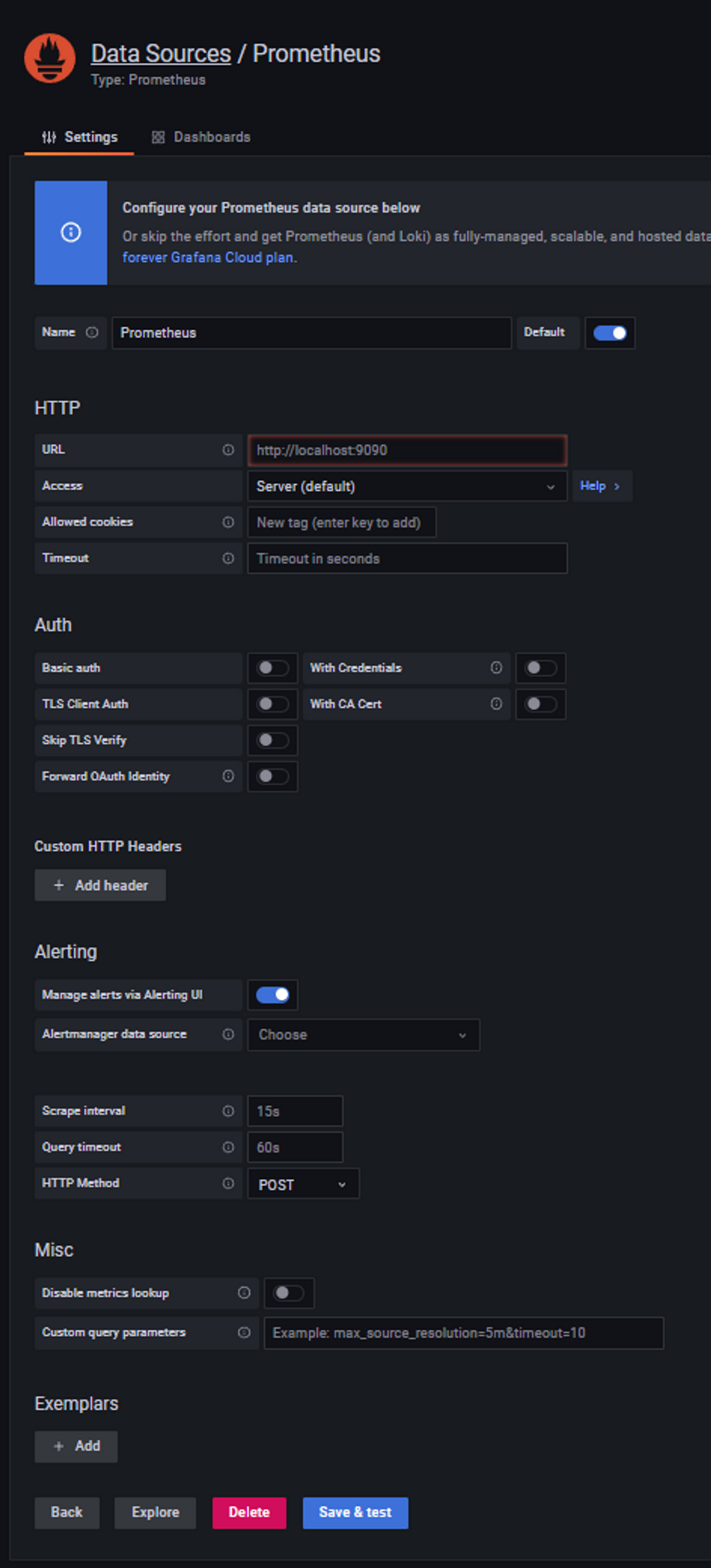Click the Alertmanager data source info icon
711x1568 pixels.
[x=228, y=1034]
